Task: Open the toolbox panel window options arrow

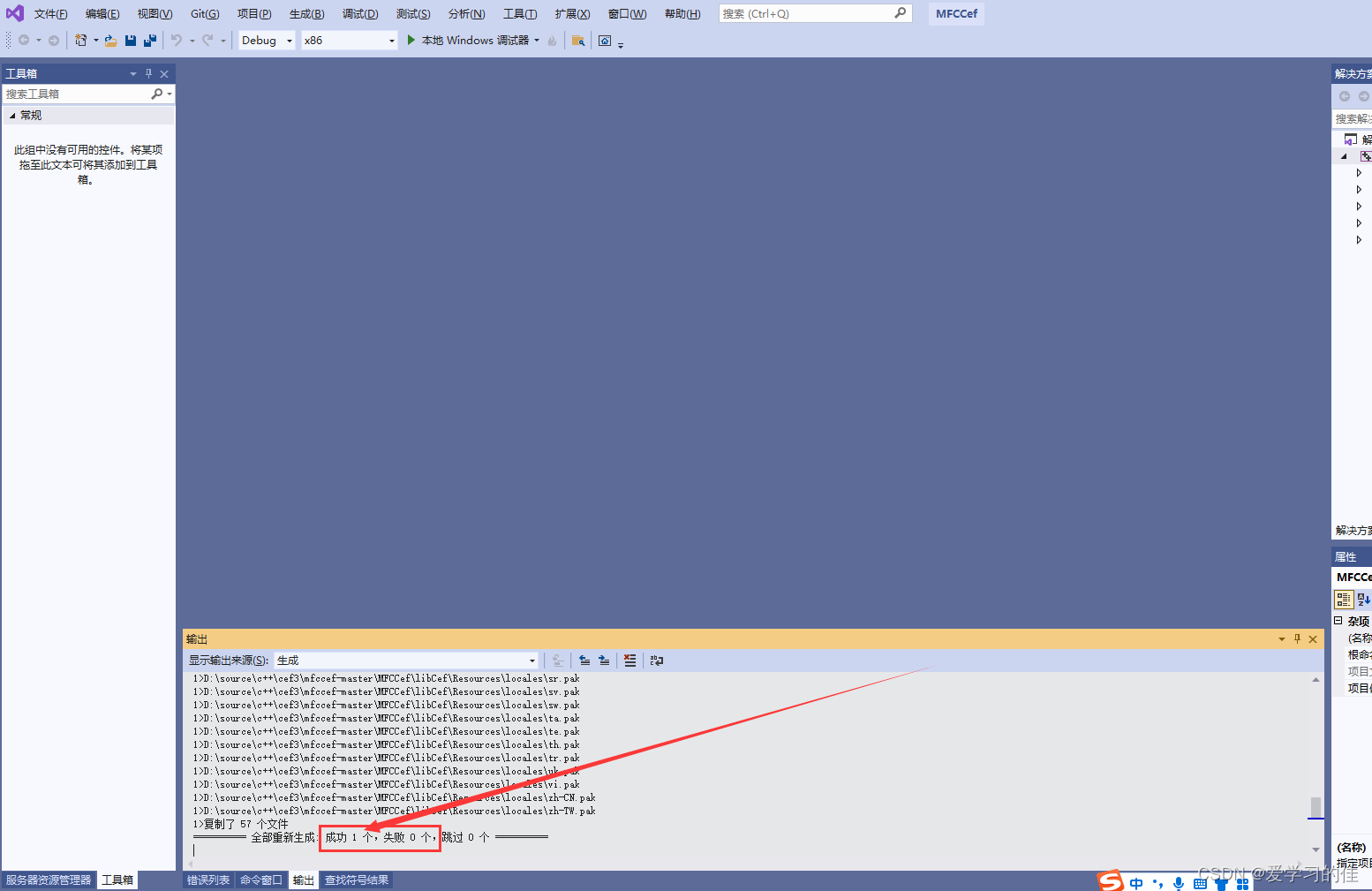Action: point(133,74)
